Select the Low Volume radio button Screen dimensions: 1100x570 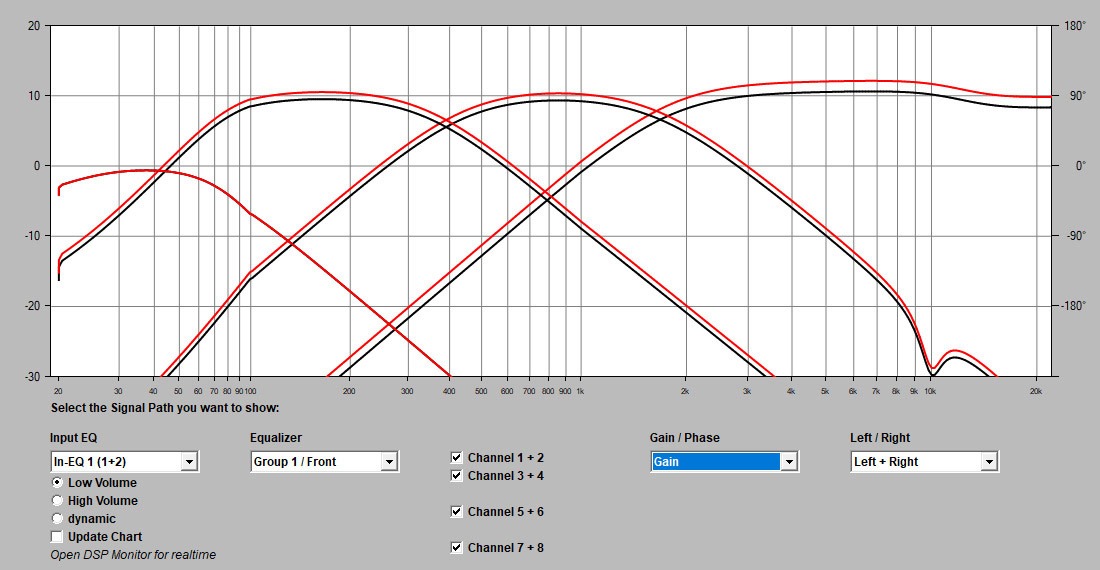pyautogui.click(x=58, y=482)
